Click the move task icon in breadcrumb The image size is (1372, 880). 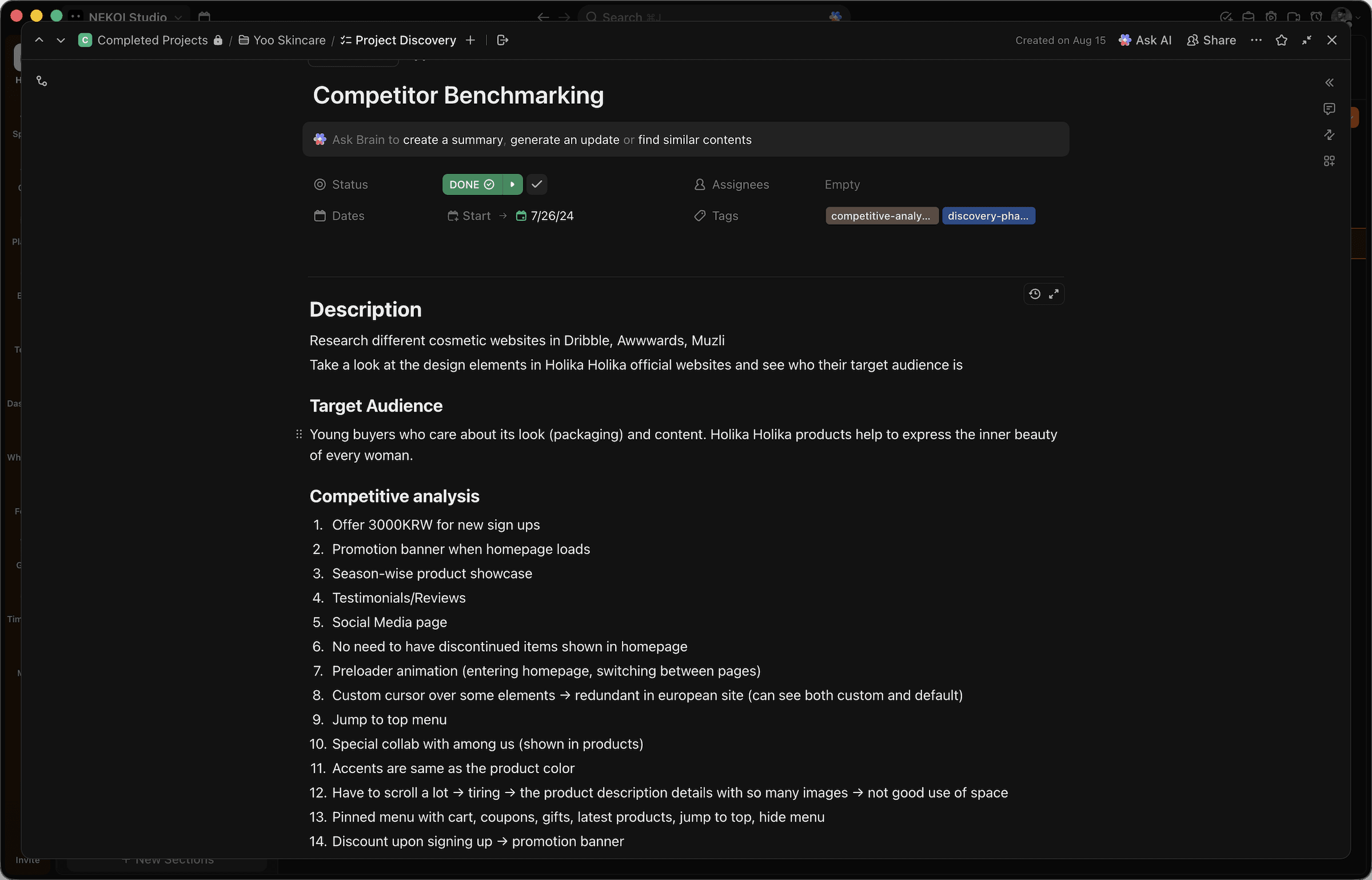pyautogui.click(x=502, y=40)
